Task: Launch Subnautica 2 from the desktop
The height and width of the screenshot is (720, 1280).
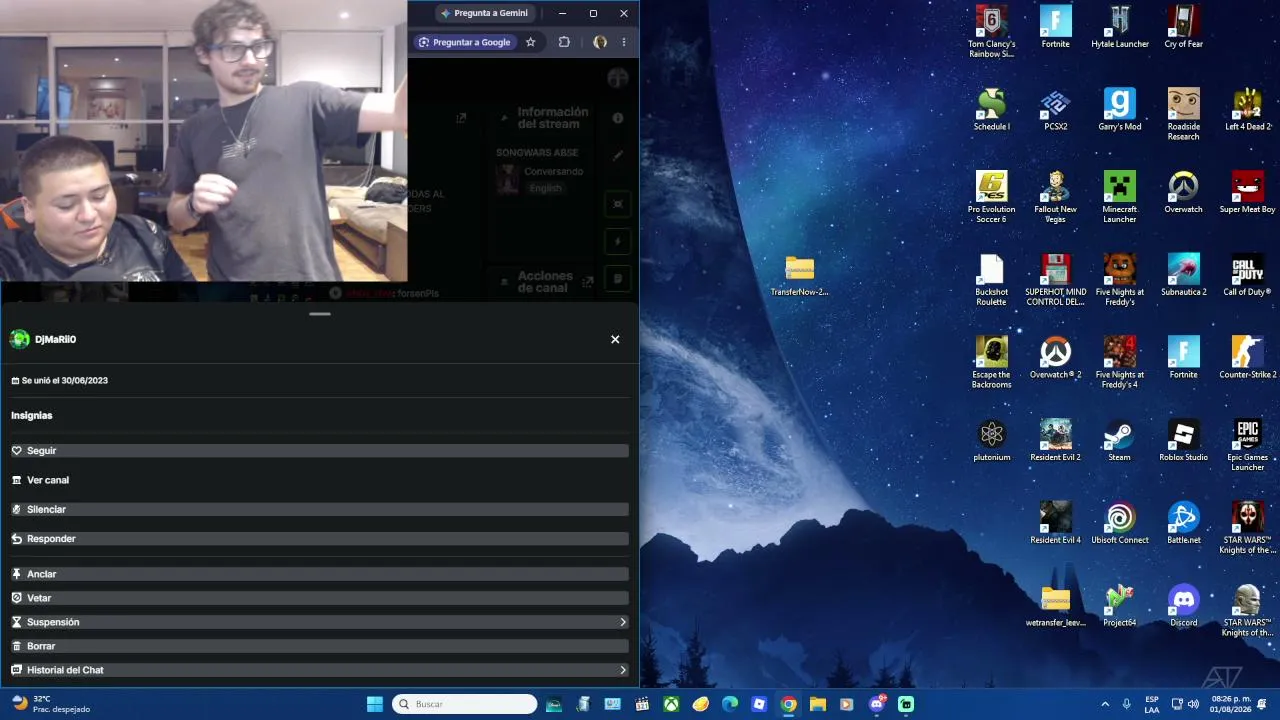Action: (x=1183, y=275)
